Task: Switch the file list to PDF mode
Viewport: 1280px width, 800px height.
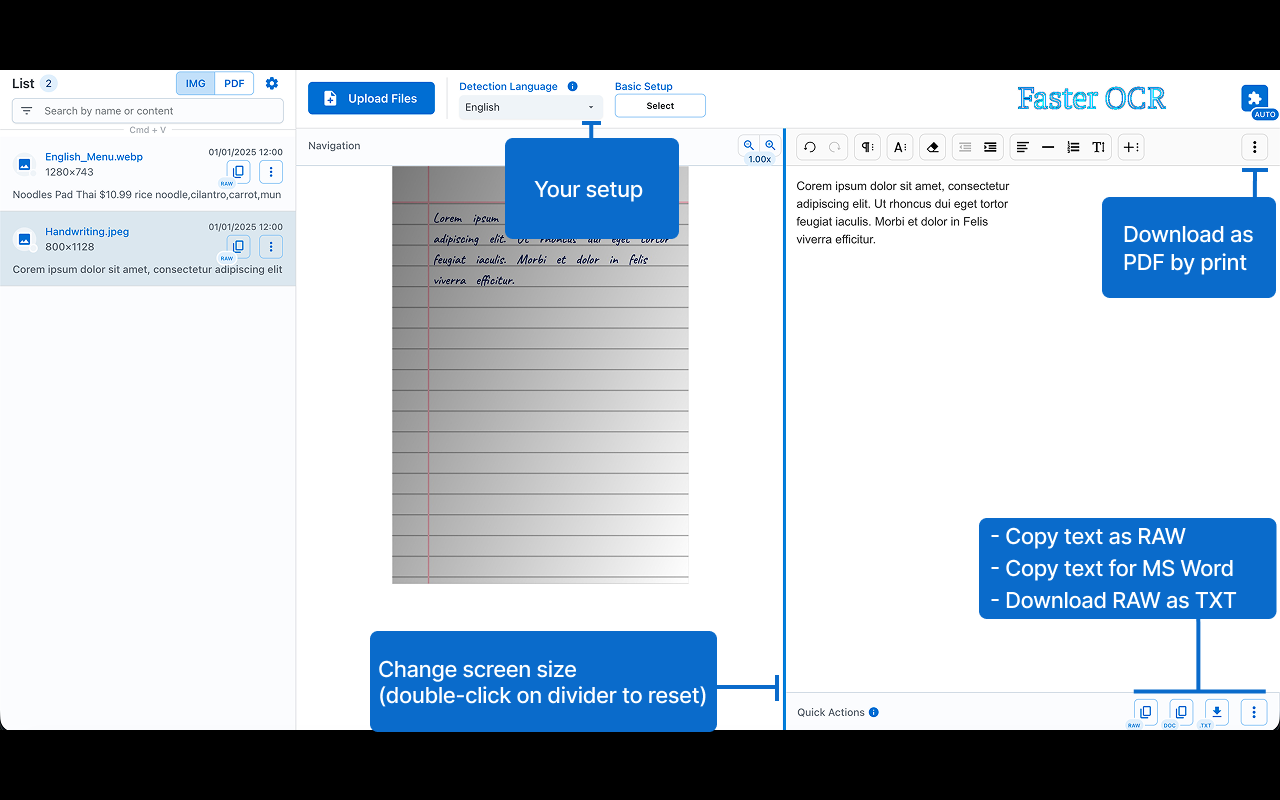Action: pos(233,83)
